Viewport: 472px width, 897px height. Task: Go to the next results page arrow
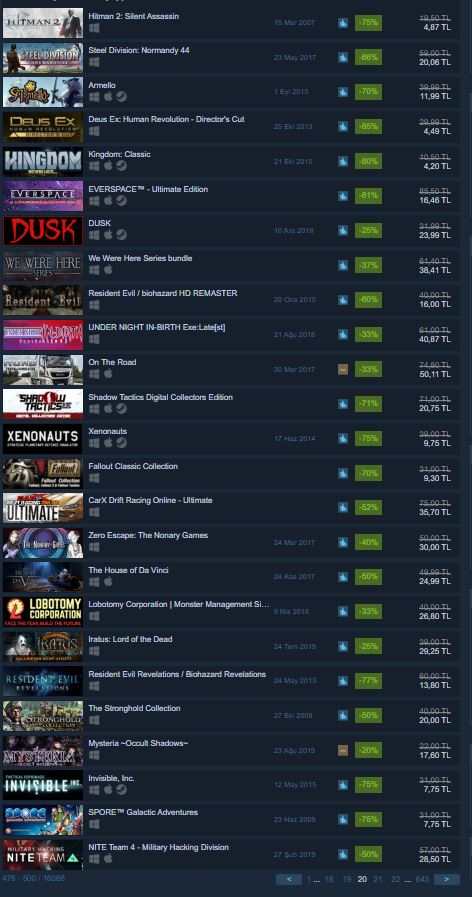446,879
